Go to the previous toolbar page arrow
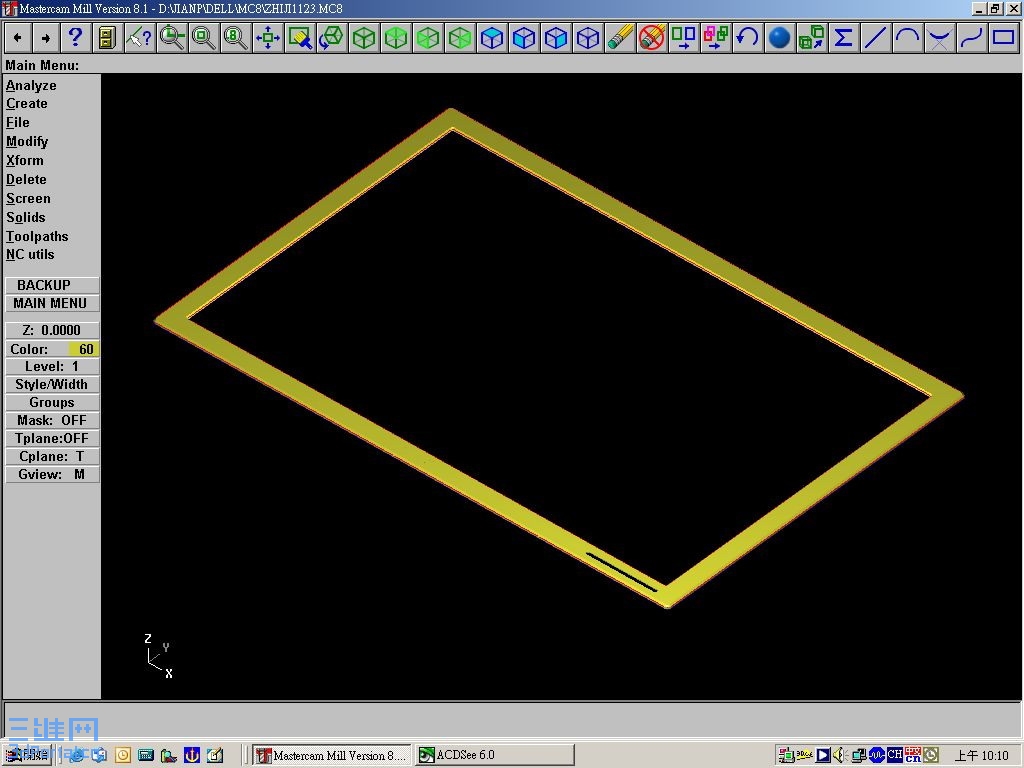 [18, 38]
